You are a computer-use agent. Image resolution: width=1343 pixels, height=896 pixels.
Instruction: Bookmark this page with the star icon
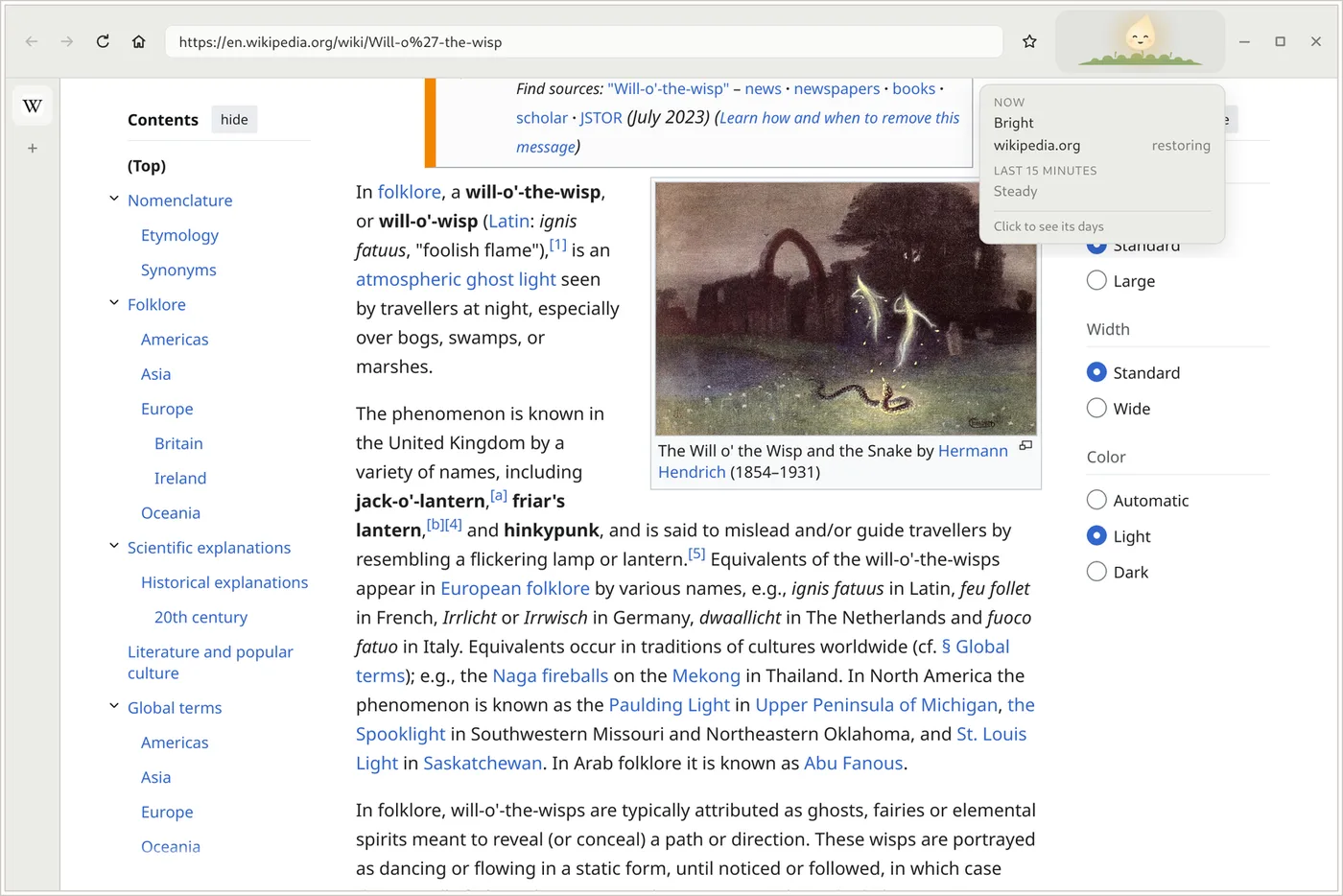point(1029,41)
